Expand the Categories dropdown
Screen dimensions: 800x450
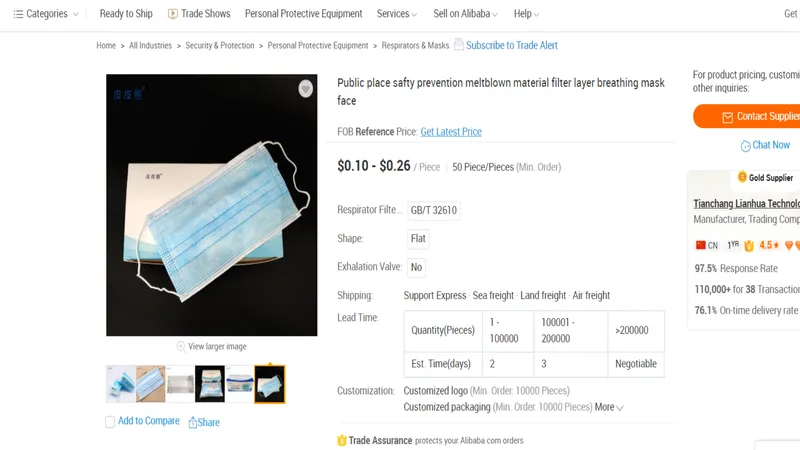(x=46, y=14)
